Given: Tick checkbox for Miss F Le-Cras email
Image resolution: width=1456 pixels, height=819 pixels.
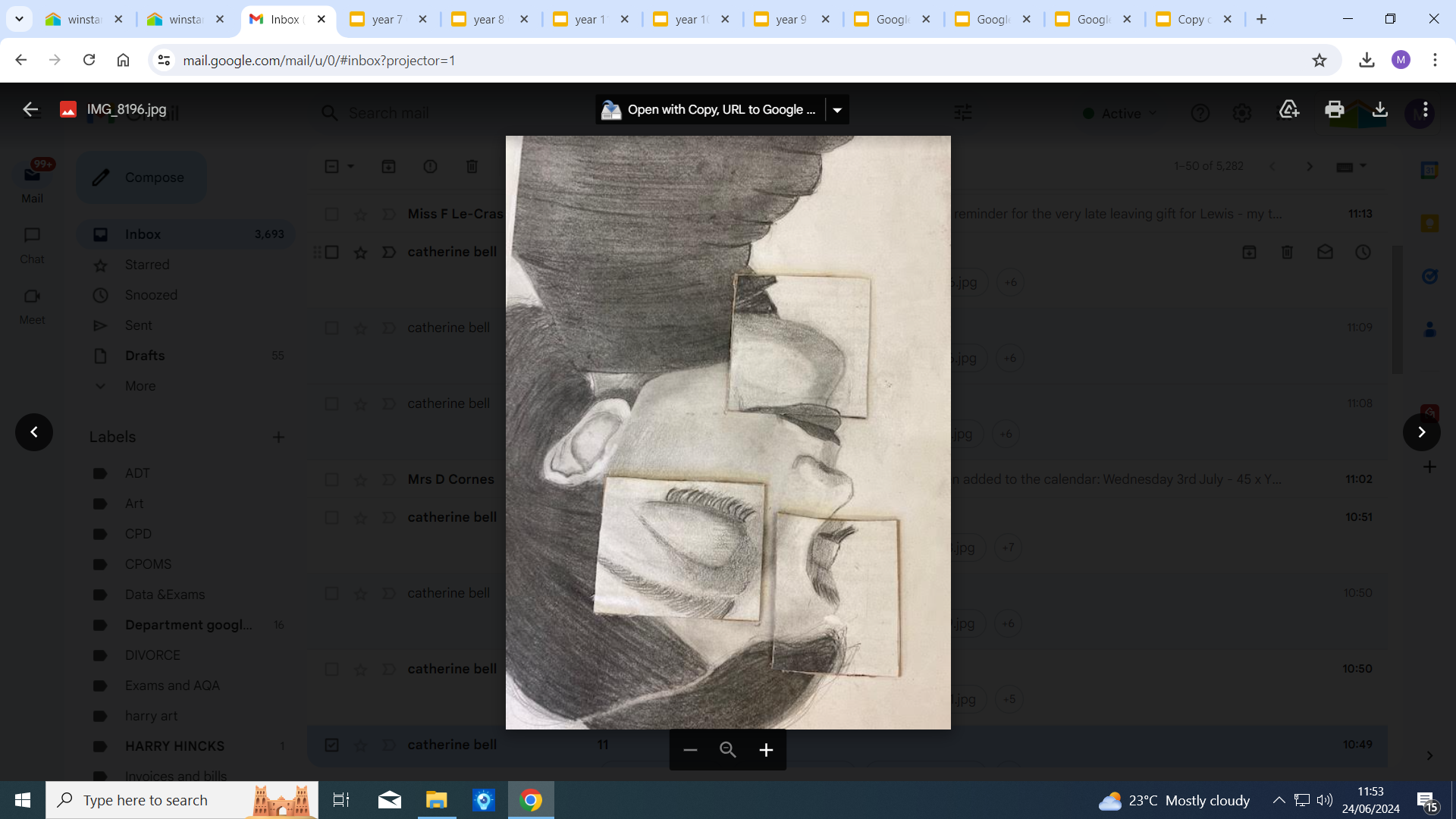Looking at the screenshot, I should [331, 215].
